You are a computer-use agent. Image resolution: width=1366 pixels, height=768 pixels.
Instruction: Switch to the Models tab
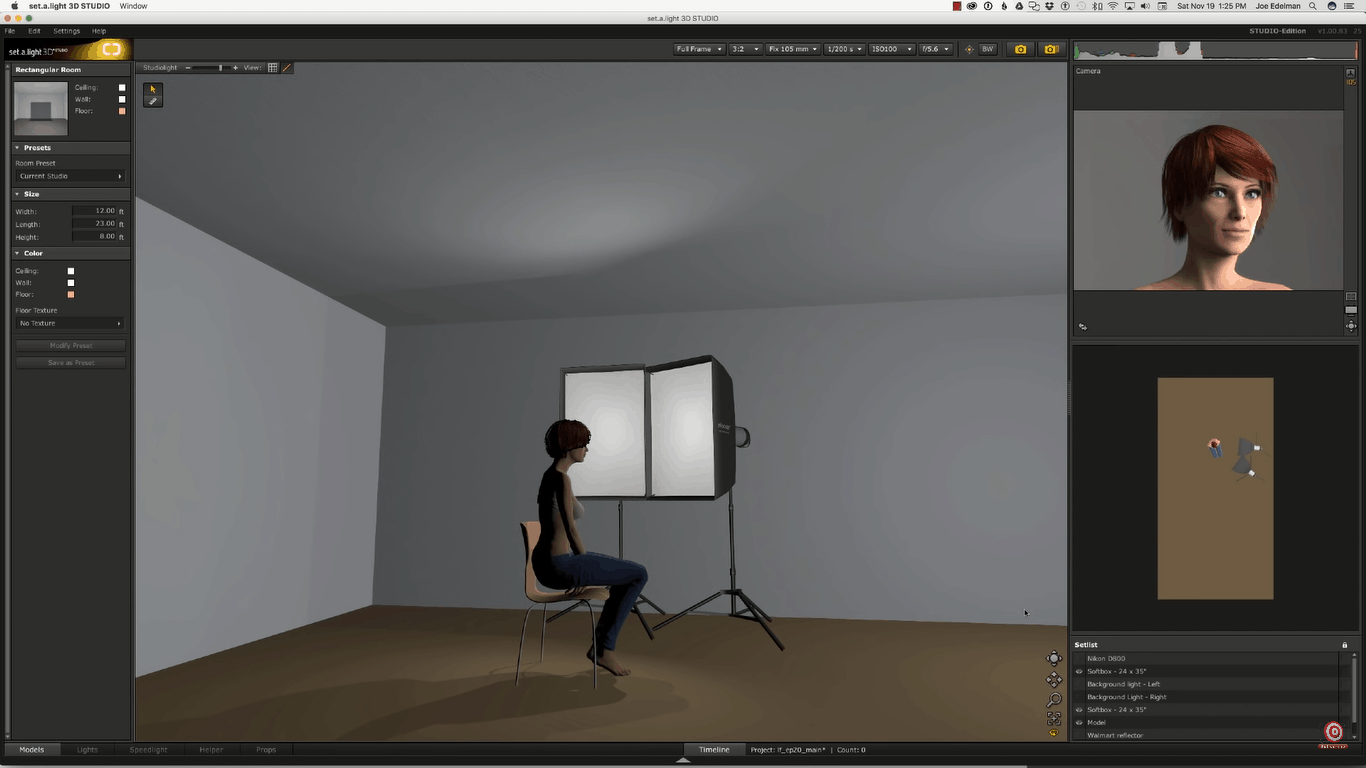coord(32,749)
